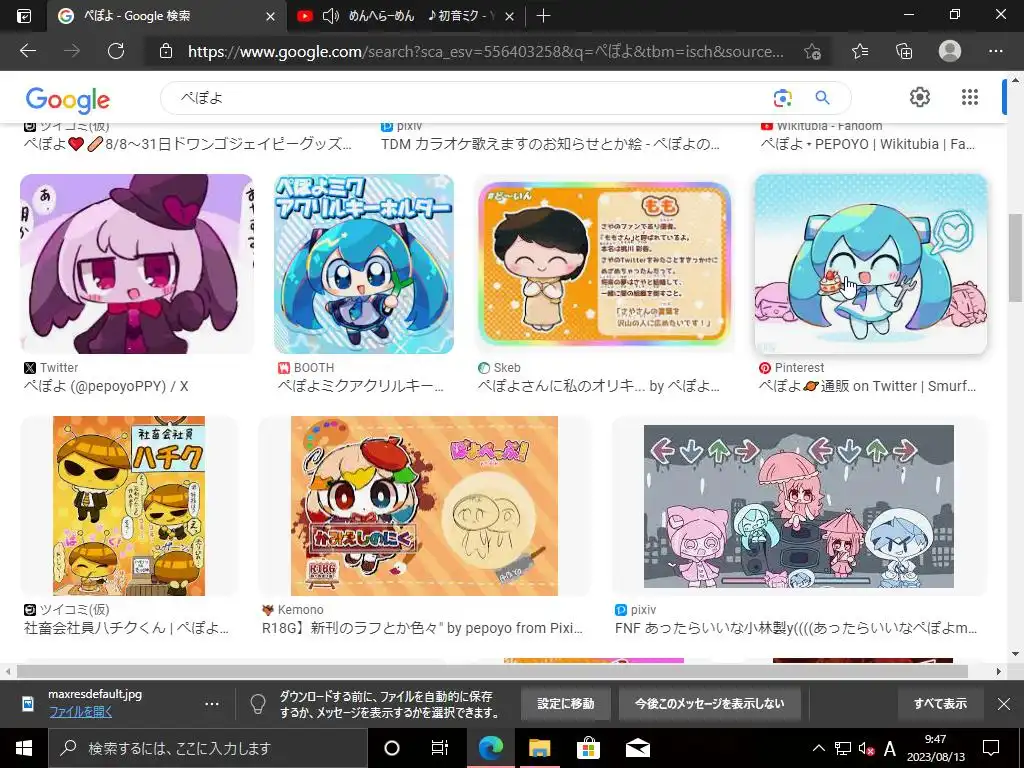This screenshot has height=768, width=1024.
Task: Open the Miku eating cake Pinterest thumbnail
Action: click(x=871, y=264)
